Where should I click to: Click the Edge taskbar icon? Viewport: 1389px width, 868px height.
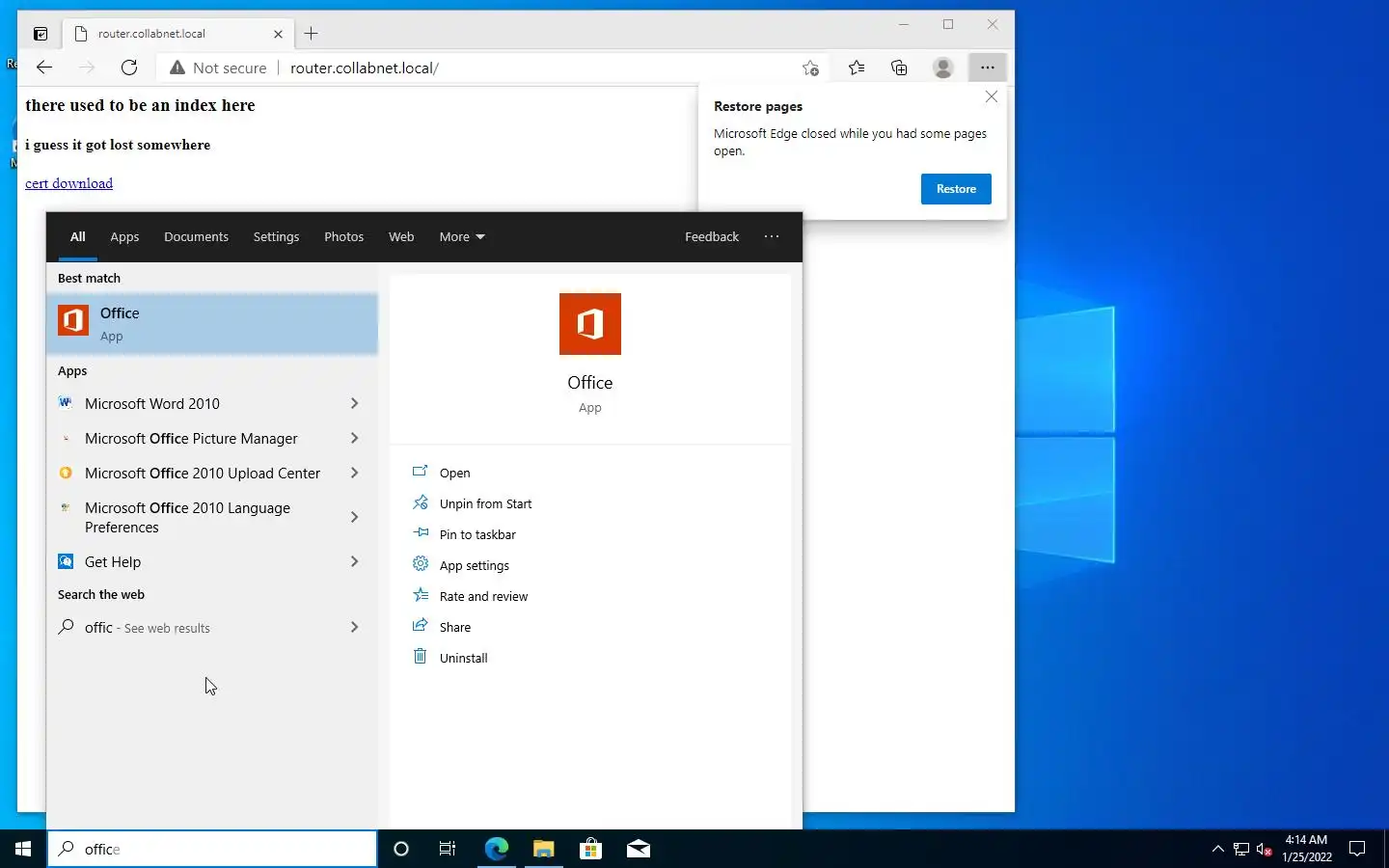coord(496,849)
